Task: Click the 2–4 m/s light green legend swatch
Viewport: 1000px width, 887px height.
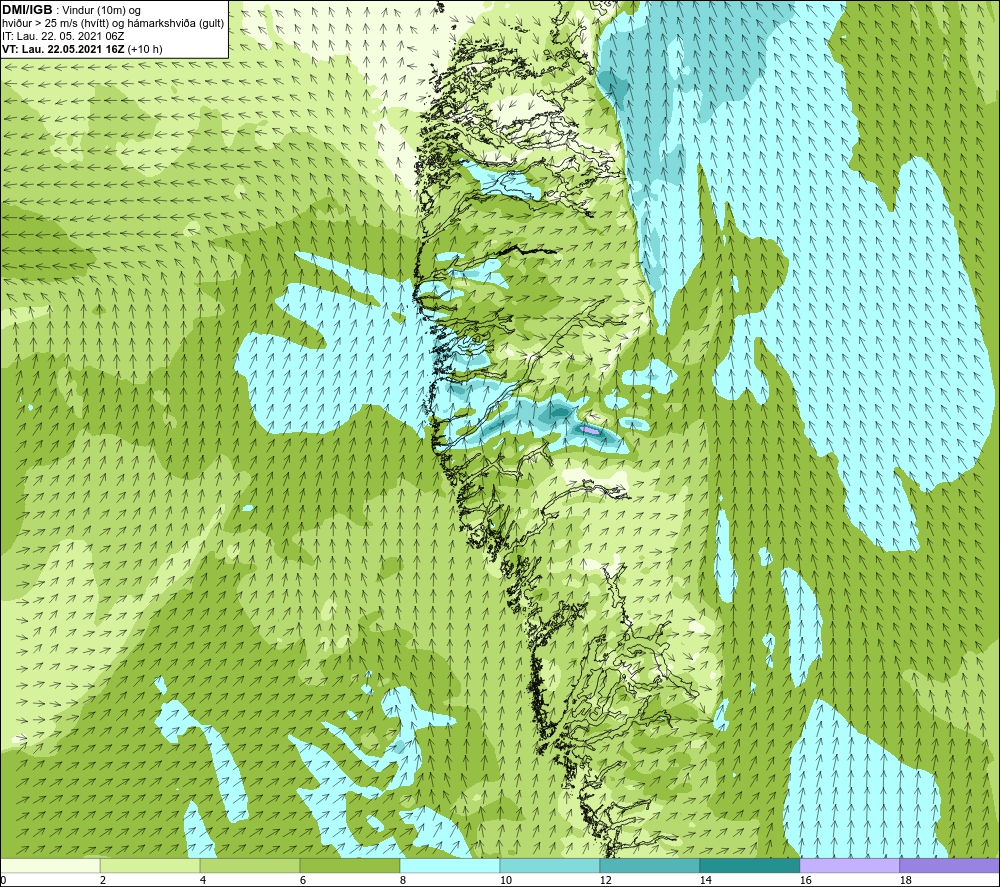Action: (150, 865)
